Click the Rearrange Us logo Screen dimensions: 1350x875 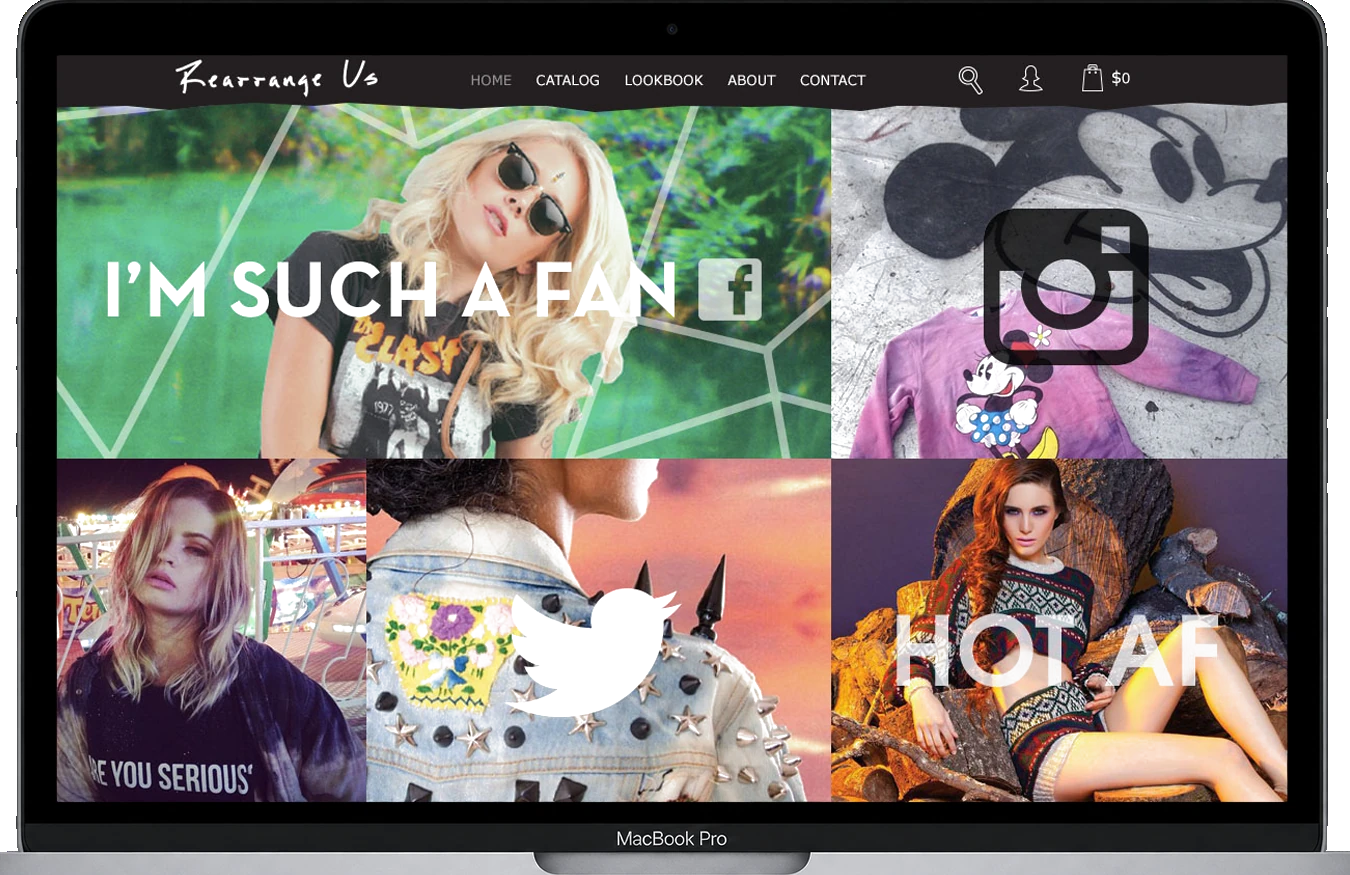coord(278,78)
